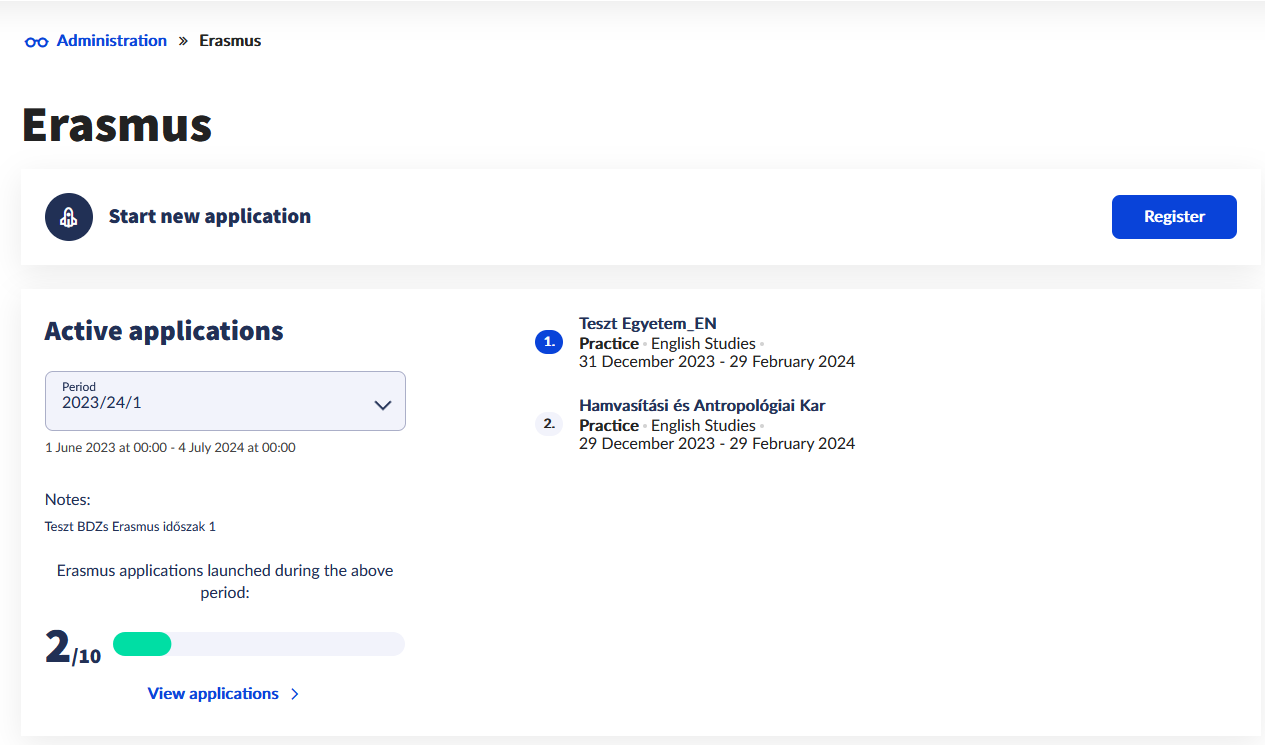Select the number 2 badge
Image resolution: width=1265 pixels, height=745 pixels.
[549, 424]
